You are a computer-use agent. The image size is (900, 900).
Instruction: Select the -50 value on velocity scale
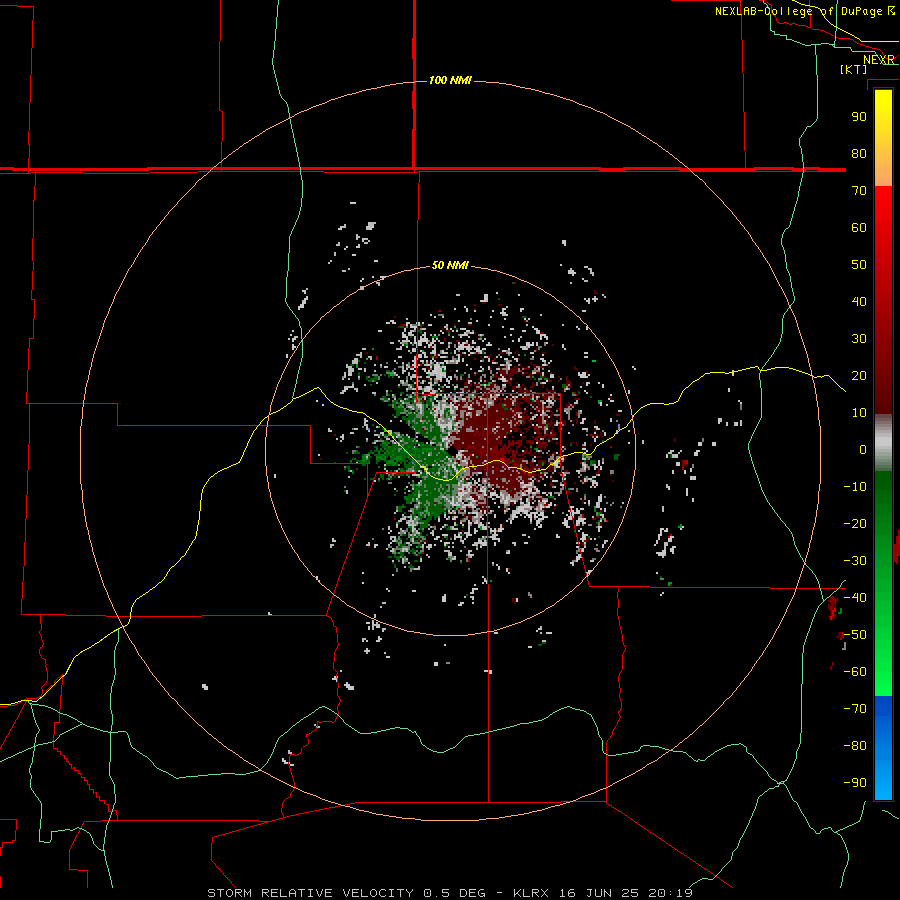pos(855,635)
